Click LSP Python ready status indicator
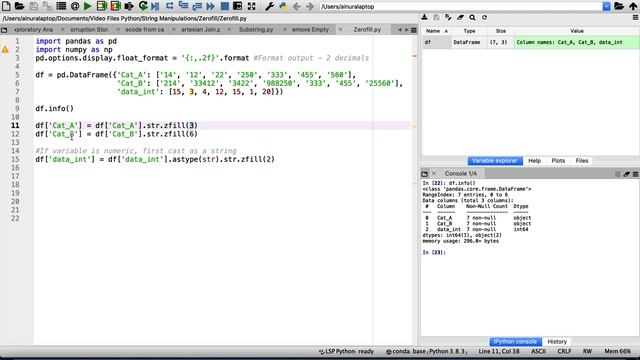 (x=347, y=351)
